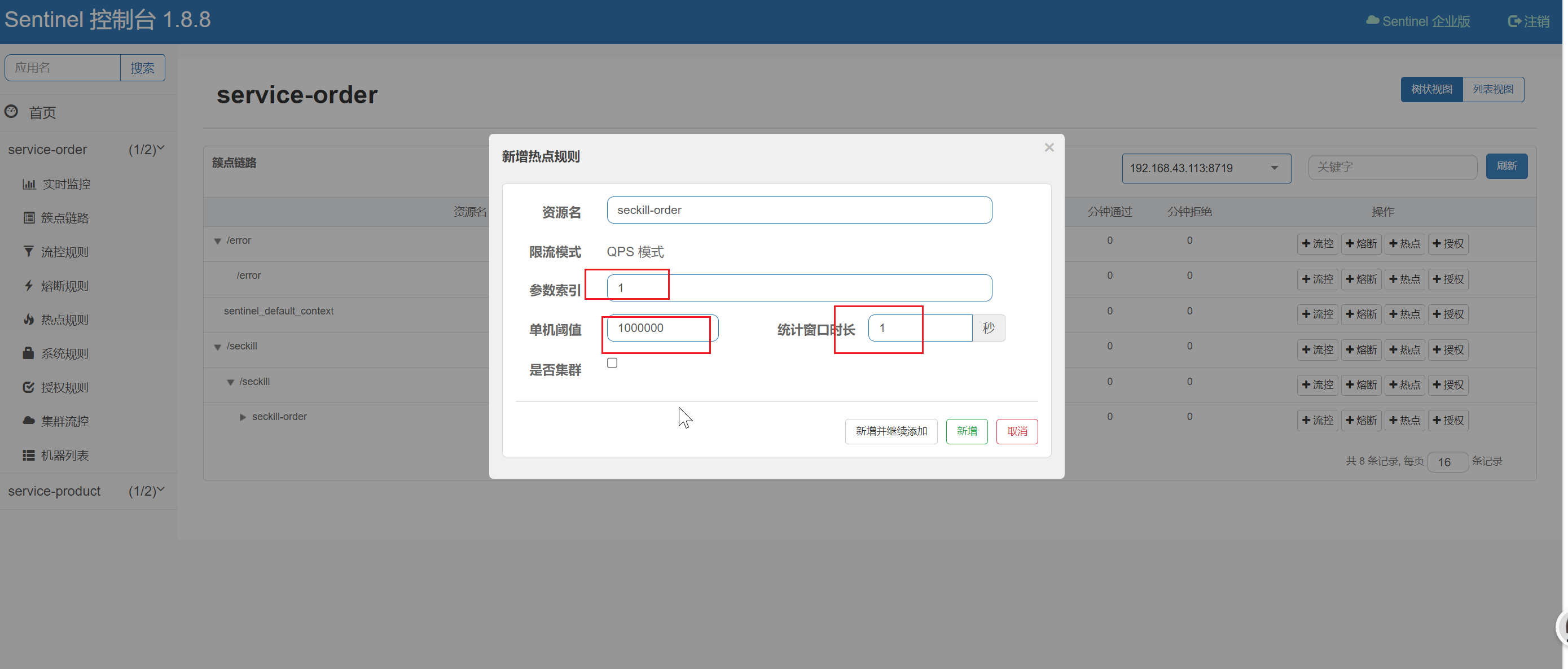The width and height of the screenshot is (1568, 669).
Task: Click the machine list icon
Action: coord(29,455)
